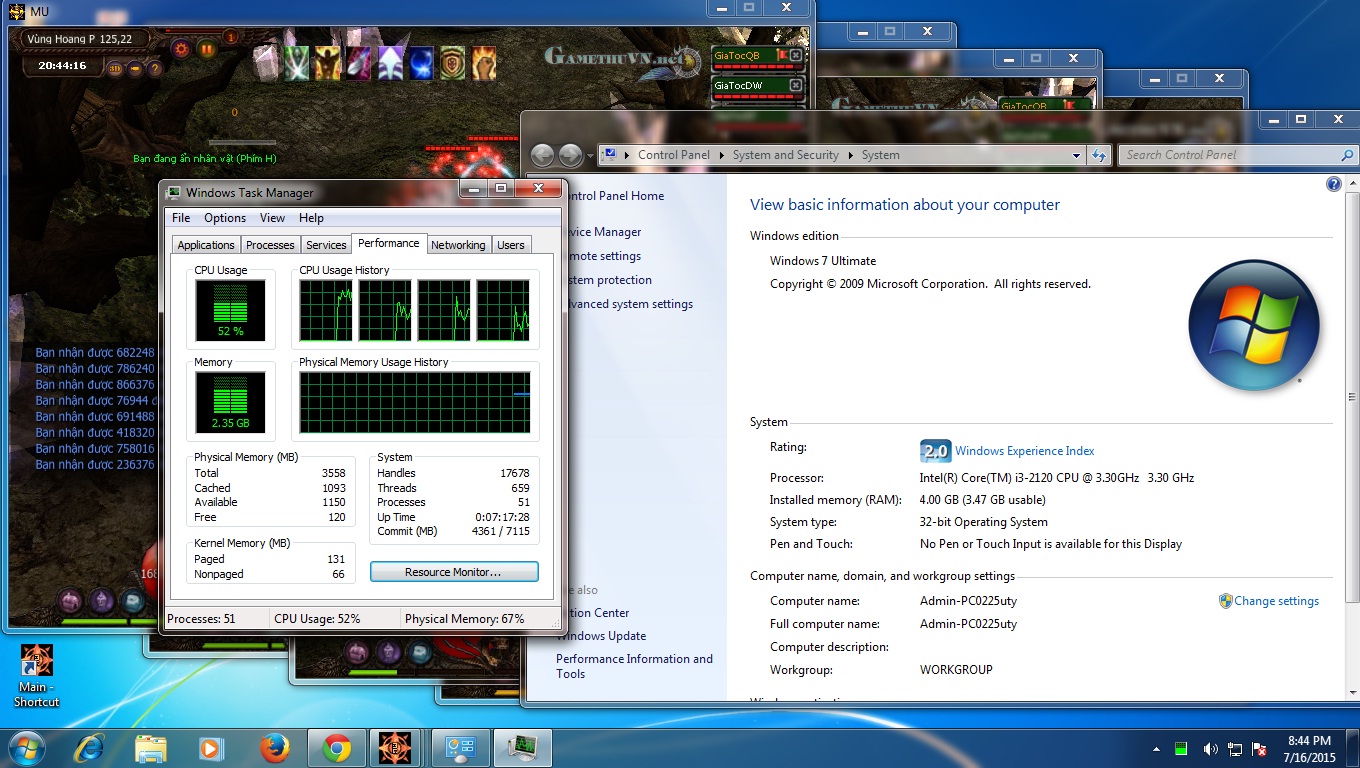Open the gear settings icon in MU game
The height and width of the screenshot is (768, 1360).
181,47
